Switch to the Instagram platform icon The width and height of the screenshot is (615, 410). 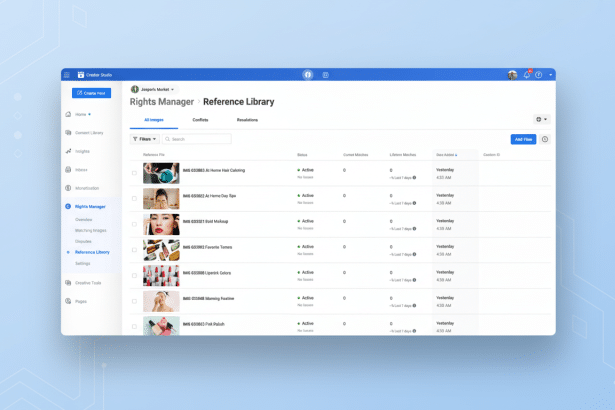[326, 75]
